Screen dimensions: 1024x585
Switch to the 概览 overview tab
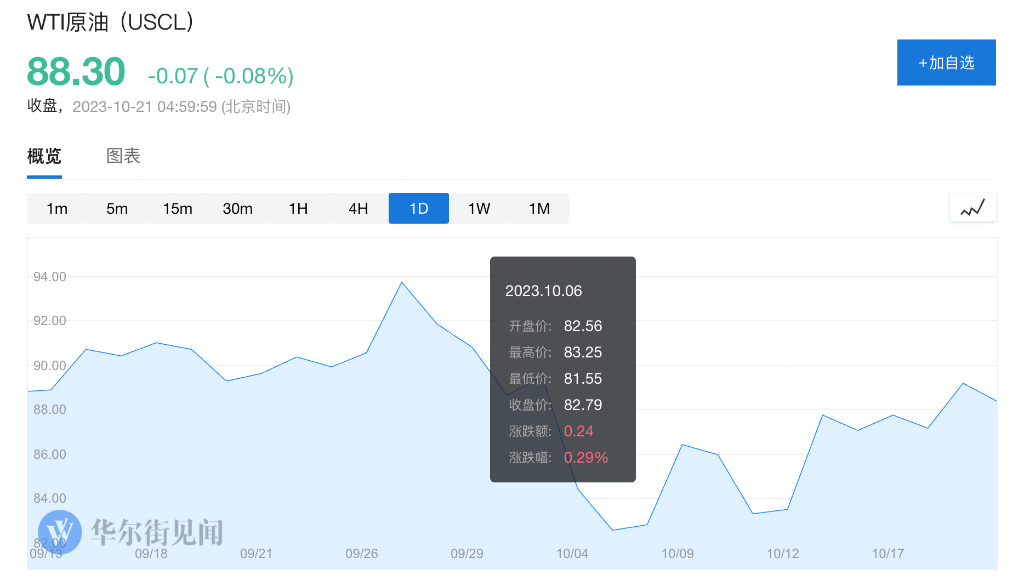tap(44, 156)
